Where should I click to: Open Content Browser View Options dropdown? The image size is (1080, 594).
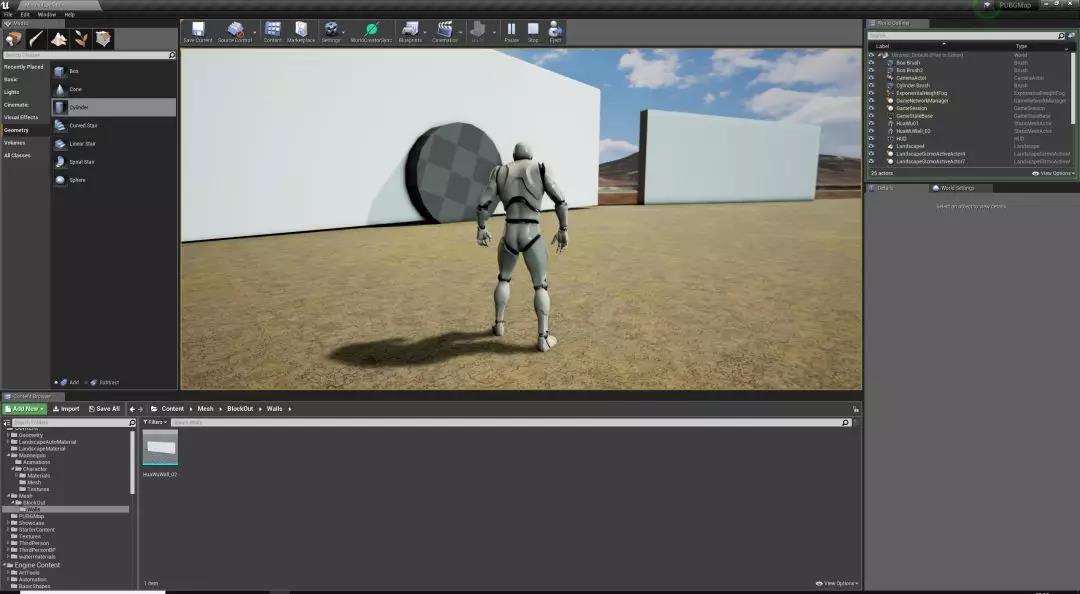[x=837, y=584]
